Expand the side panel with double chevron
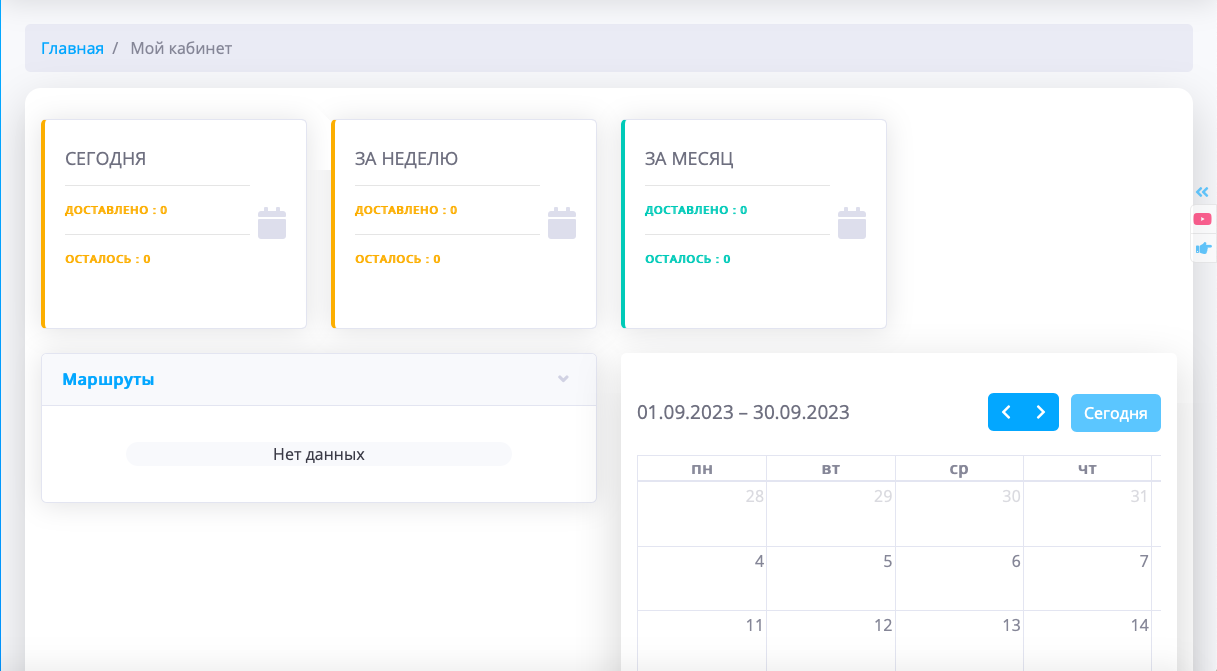This screenshot has height=671, width=1217. coord(1202,192)
